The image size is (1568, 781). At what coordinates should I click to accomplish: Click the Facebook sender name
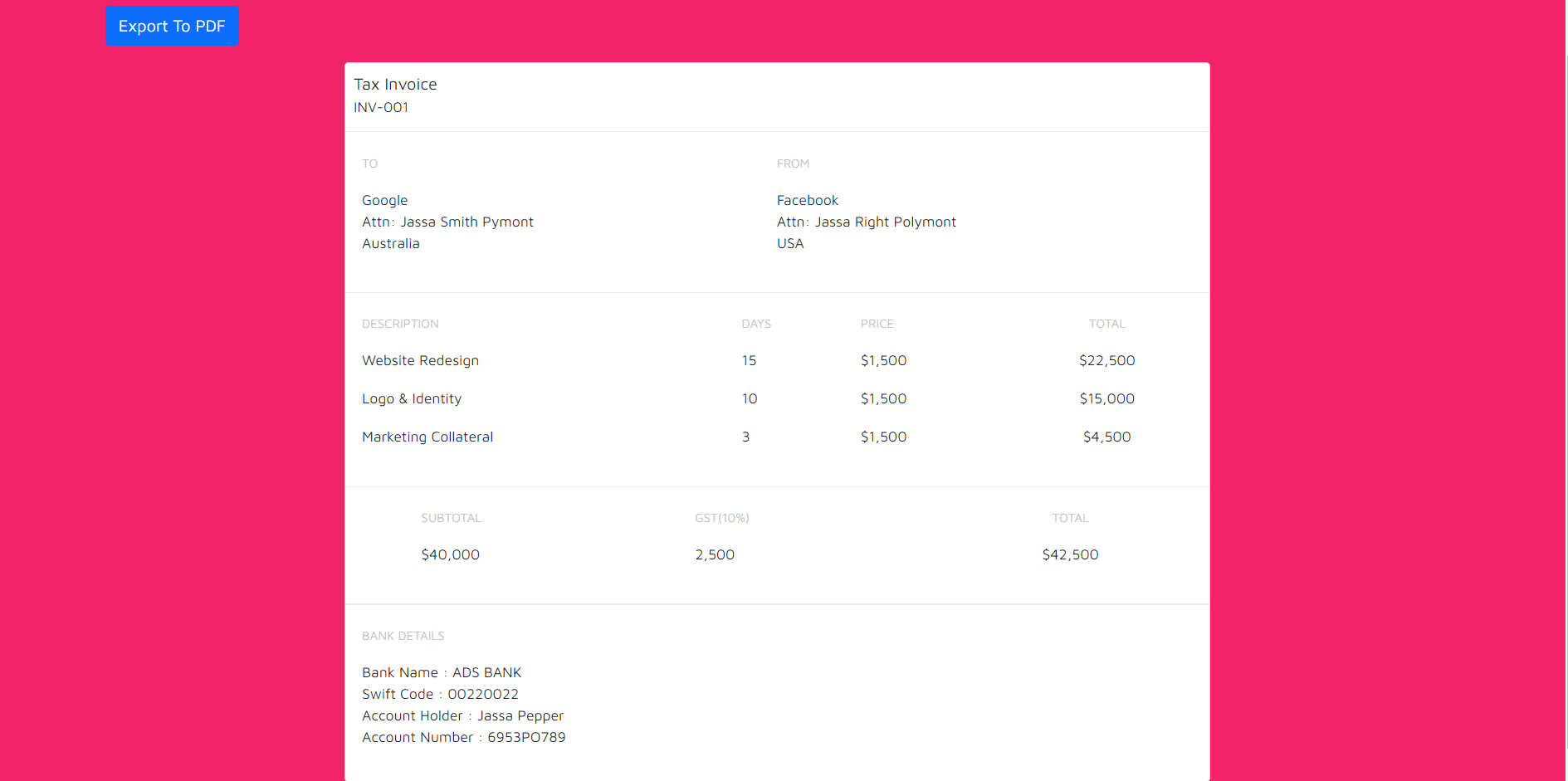tap(807, 201)
